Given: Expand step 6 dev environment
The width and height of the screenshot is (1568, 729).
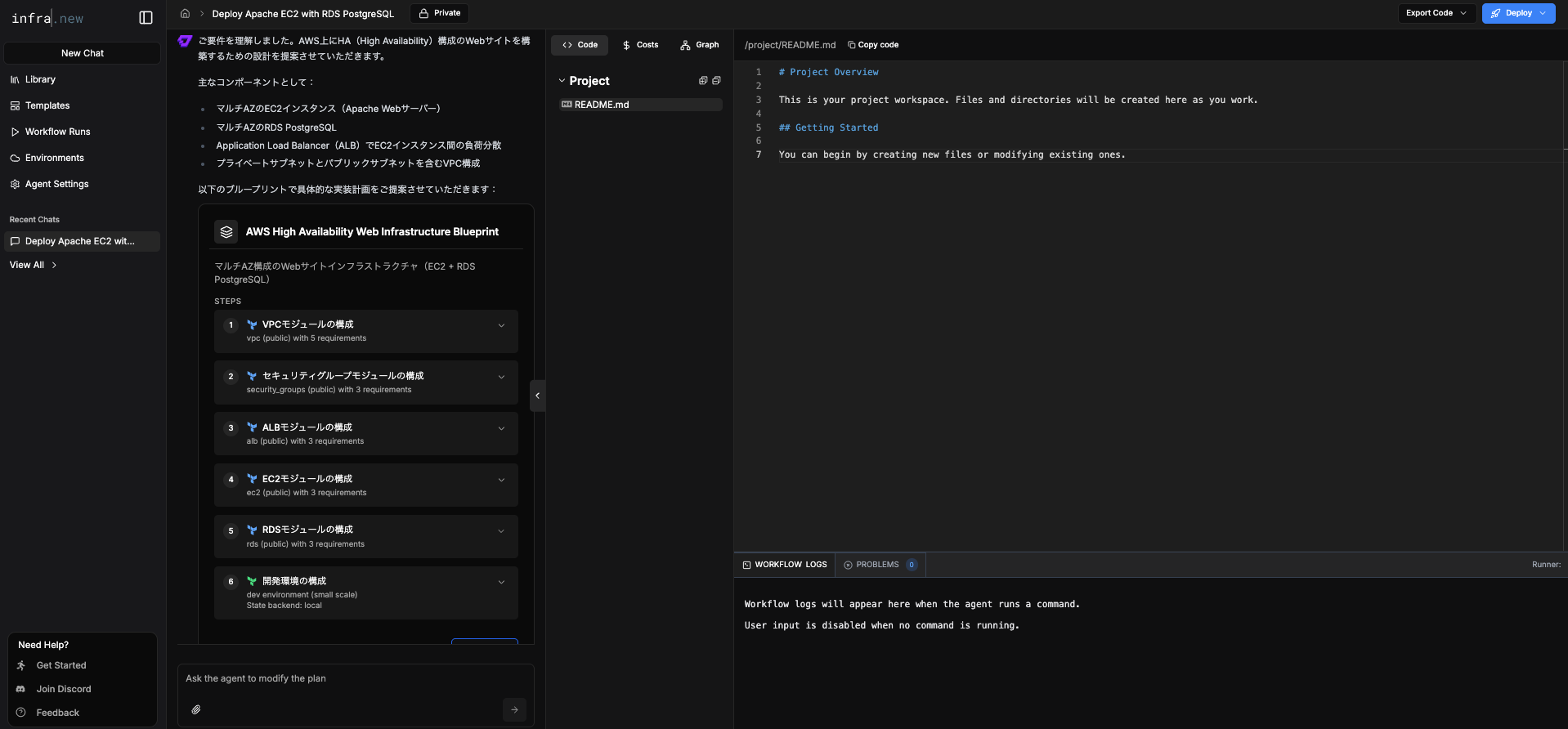Looking at the screenshot, I should coord(501,582).
